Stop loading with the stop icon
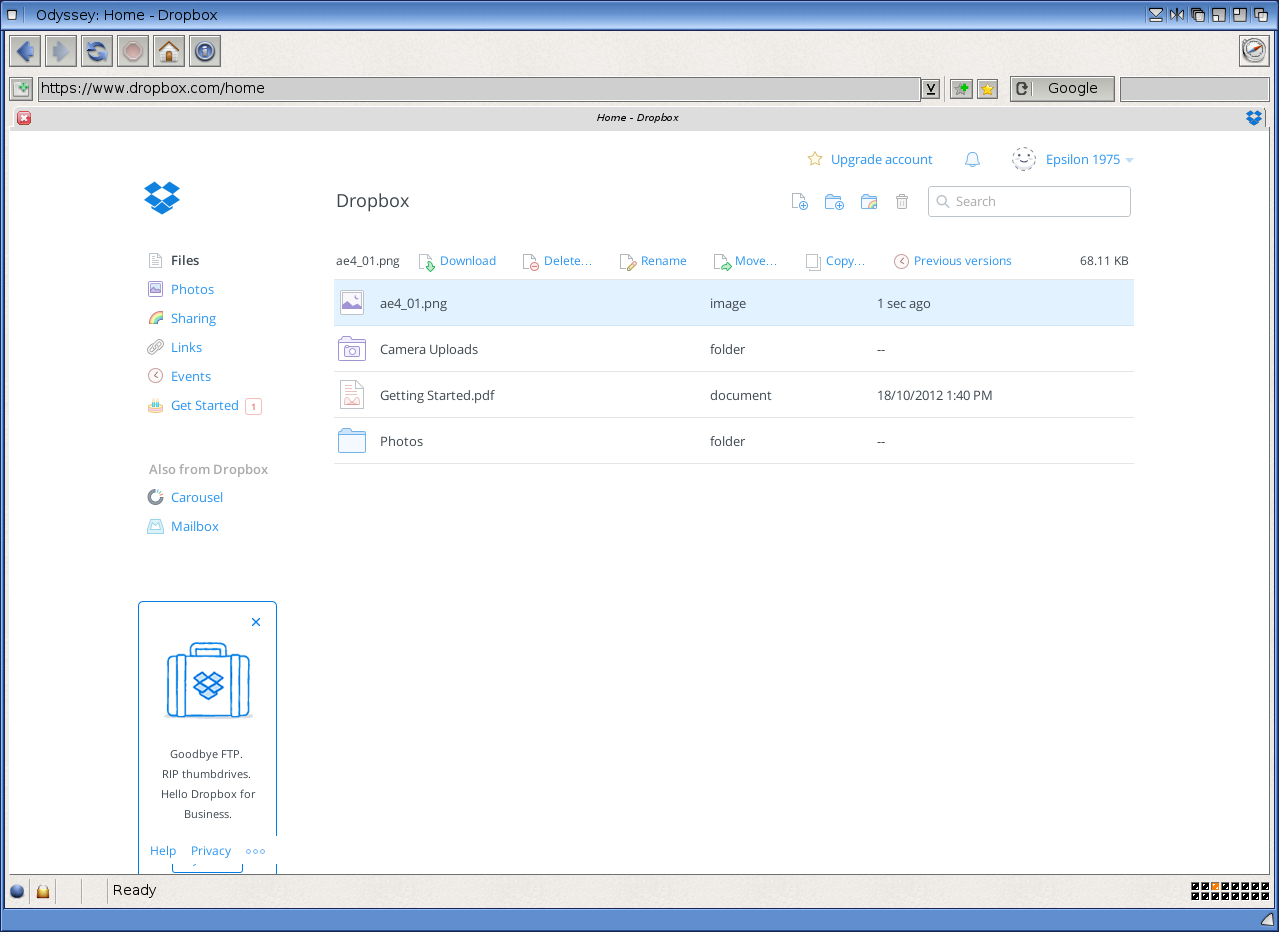This screenshot has width=1279, height=932. click(x=133, y=51)
